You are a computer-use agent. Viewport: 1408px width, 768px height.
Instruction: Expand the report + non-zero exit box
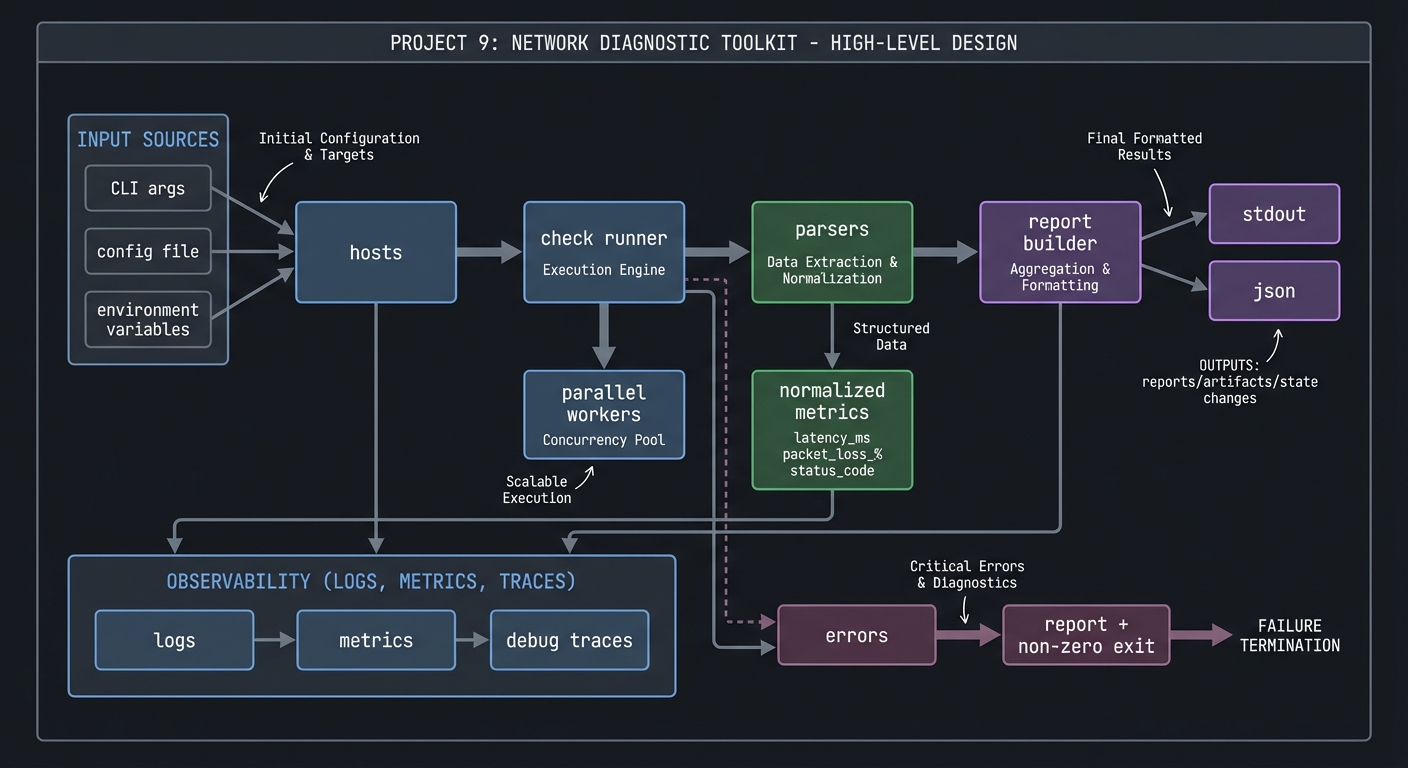pos(1085,634)
